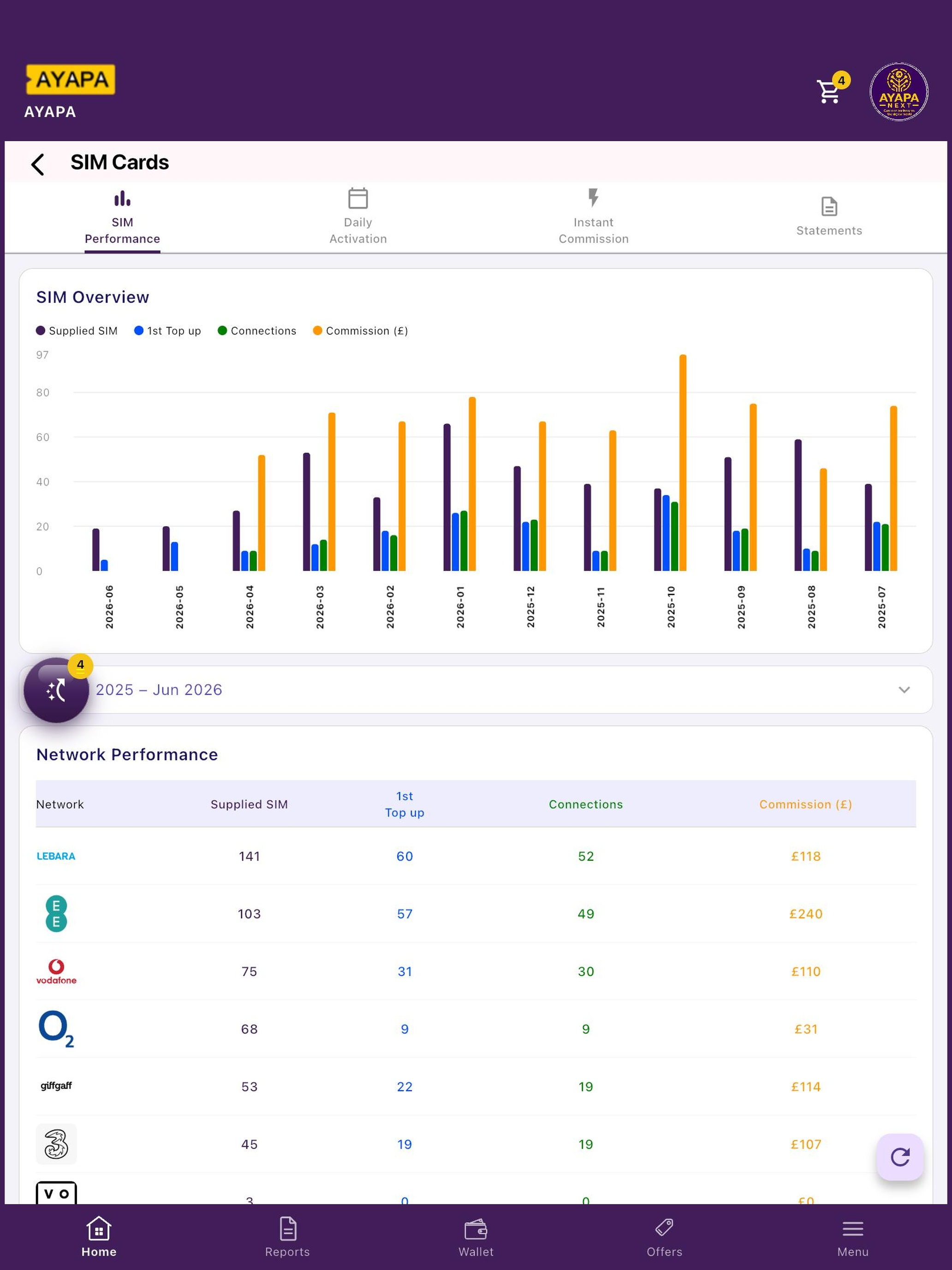Click Lebara's supplied SIM value 141
952x1270 pixels.
click(x=249, y=856)
